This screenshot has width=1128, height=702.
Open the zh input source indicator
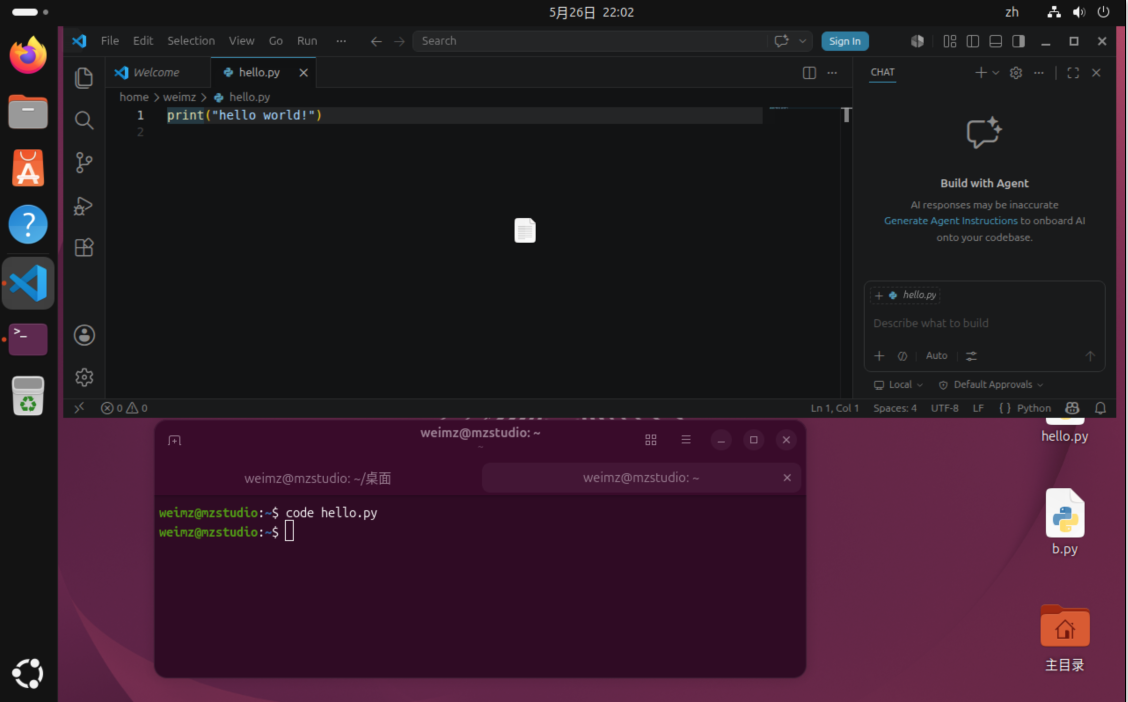point(1011,12)
